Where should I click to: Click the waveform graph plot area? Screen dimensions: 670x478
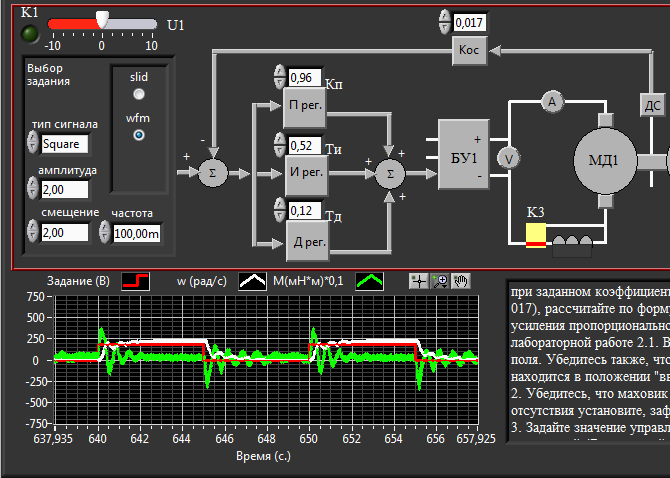tap(266, 361)
